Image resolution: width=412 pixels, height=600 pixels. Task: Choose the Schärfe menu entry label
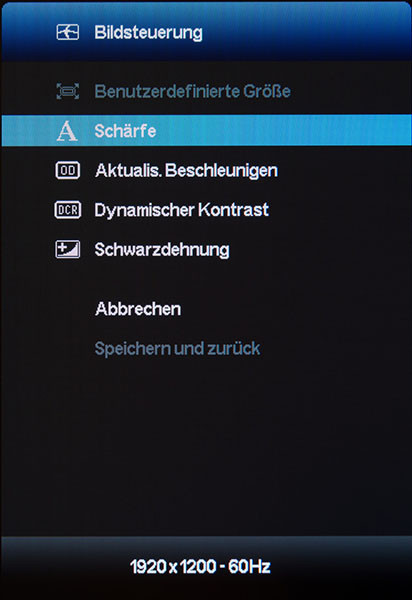click(x=125, y=131)
